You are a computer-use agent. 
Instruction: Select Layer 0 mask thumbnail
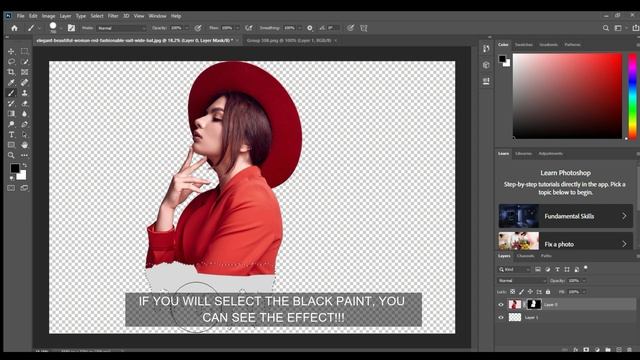pyautogui.click(x=534, y=304)
